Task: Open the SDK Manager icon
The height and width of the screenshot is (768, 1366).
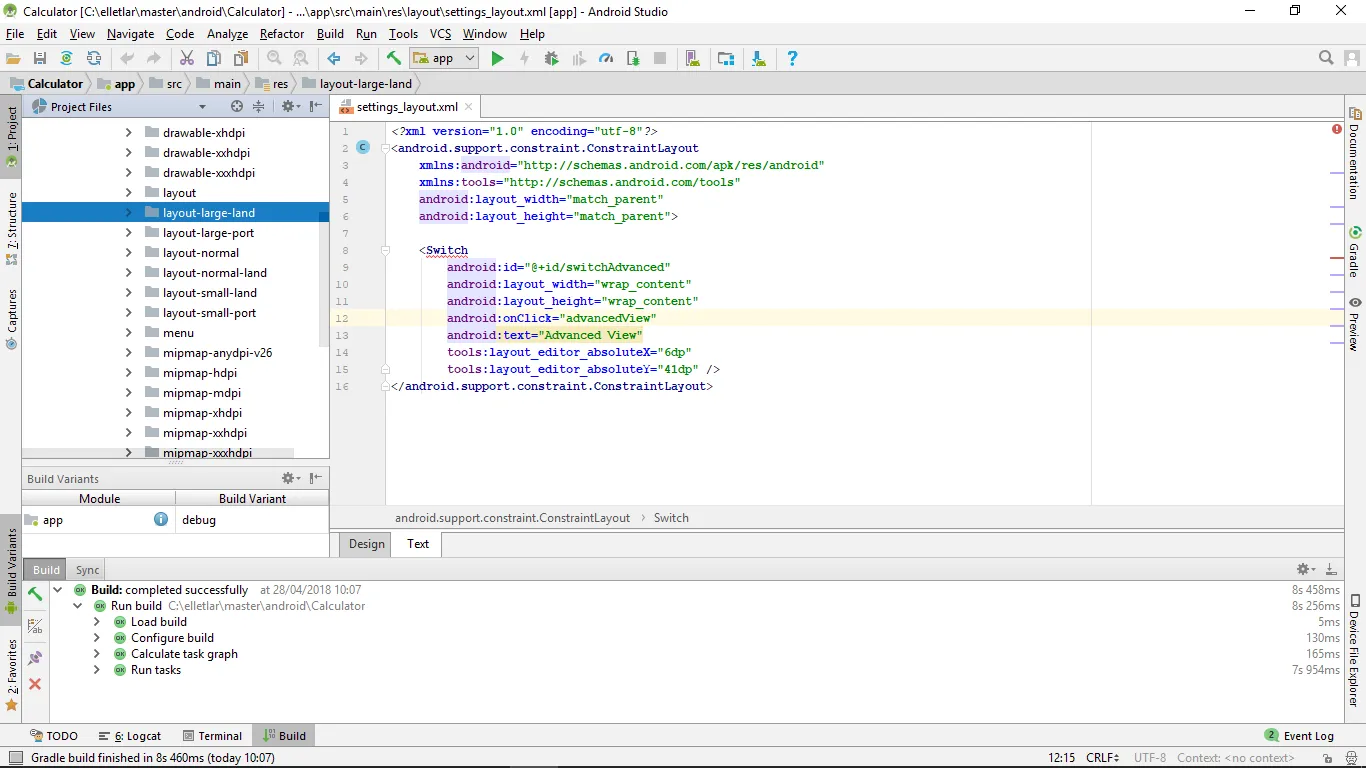Action: [758, 59]
